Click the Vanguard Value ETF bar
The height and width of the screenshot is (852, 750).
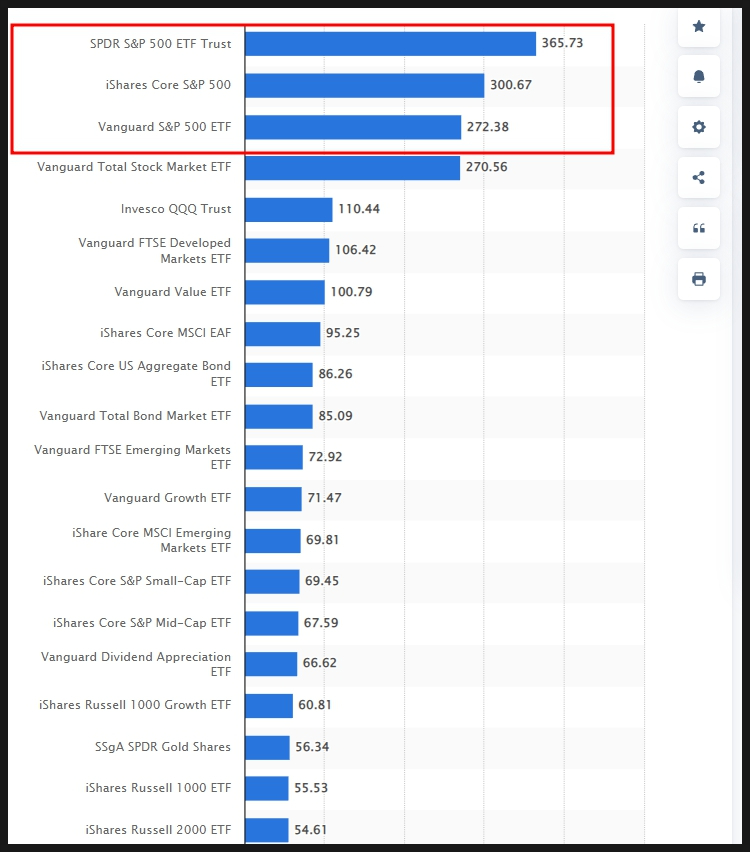point(285,292)
